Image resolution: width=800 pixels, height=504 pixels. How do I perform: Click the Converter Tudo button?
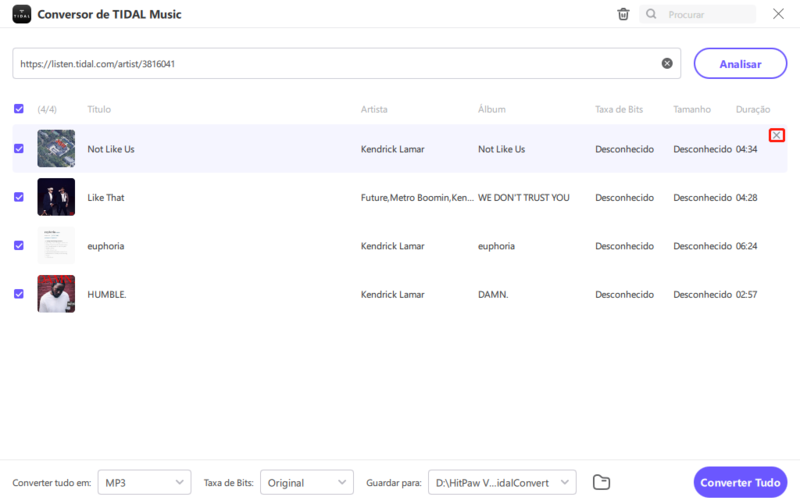click(740, 482)
